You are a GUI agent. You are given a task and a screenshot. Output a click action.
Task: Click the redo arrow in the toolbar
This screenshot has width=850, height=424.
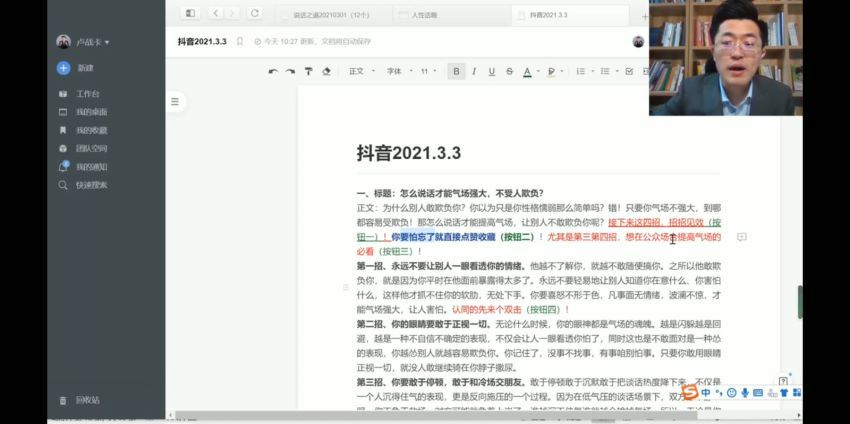tap(291, 72)
